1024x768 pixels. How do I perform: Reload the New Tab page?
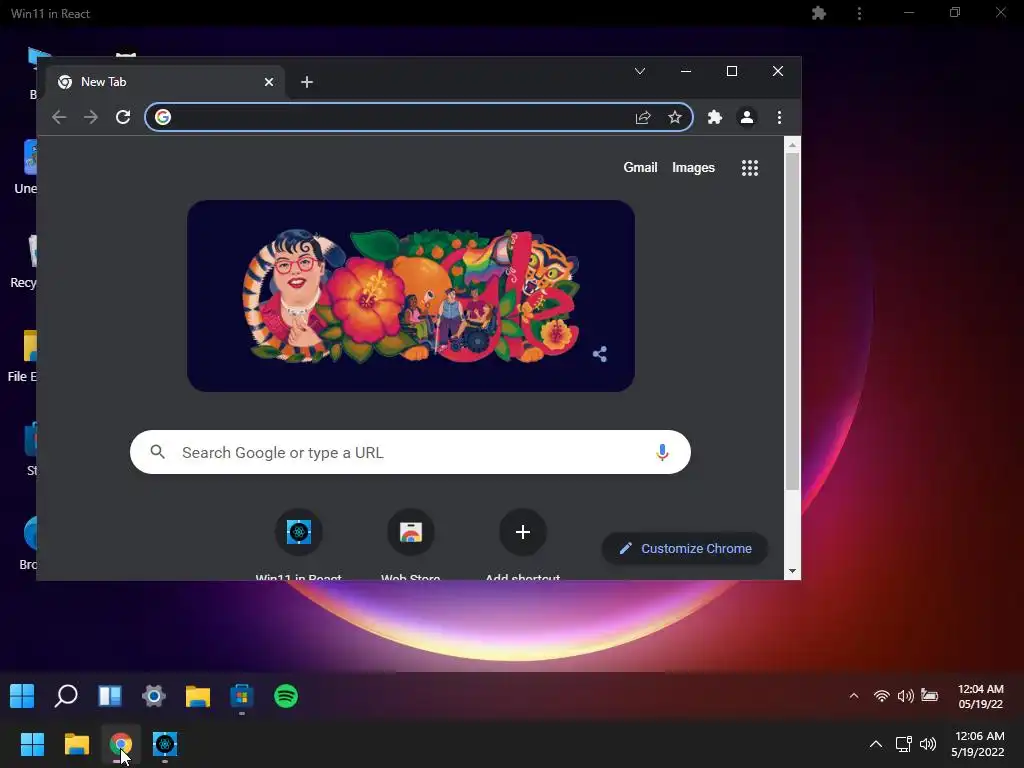click(x=123, y=117)
